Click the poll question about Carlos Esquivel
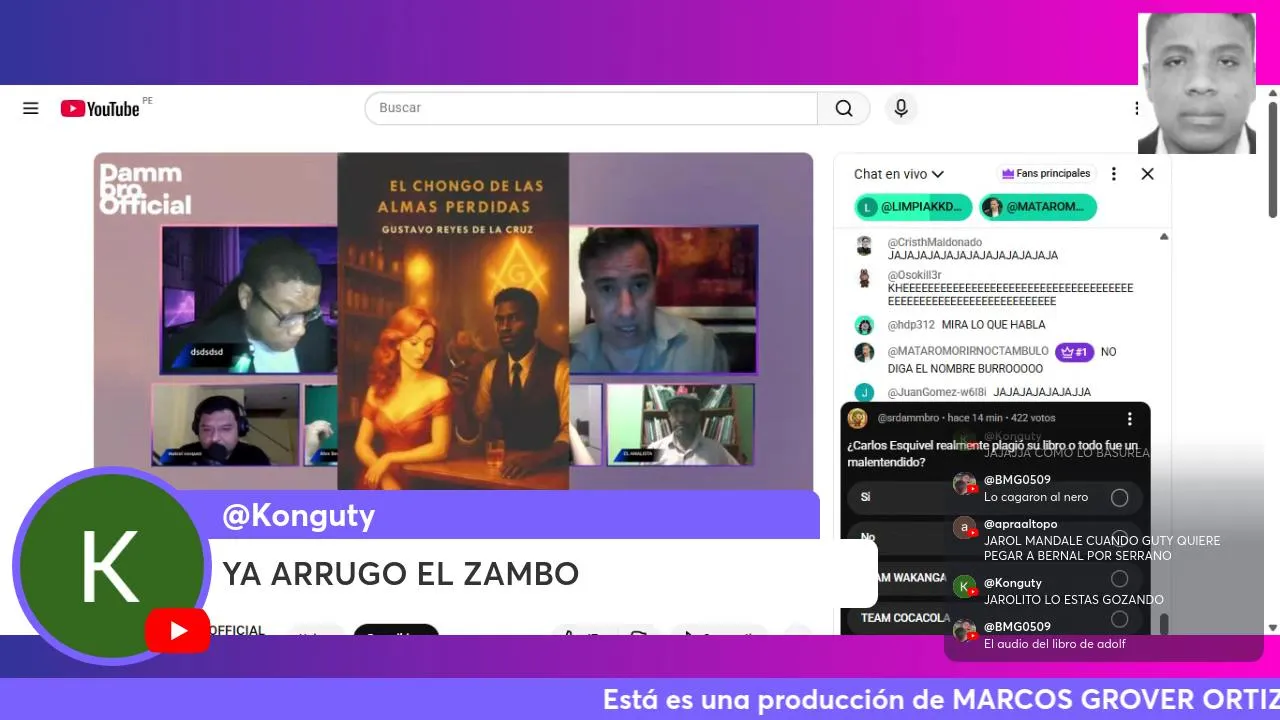The image size is (1280, 720). pos(992,454)
